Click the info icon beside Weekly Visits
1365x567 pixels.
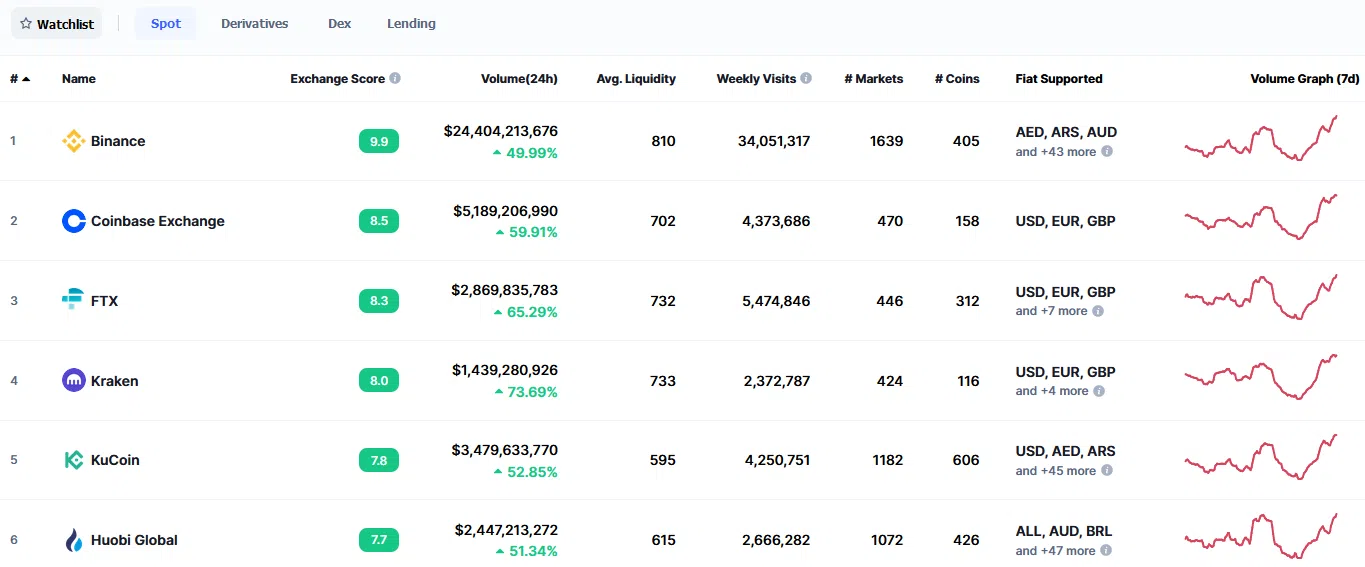coord(806,78)
